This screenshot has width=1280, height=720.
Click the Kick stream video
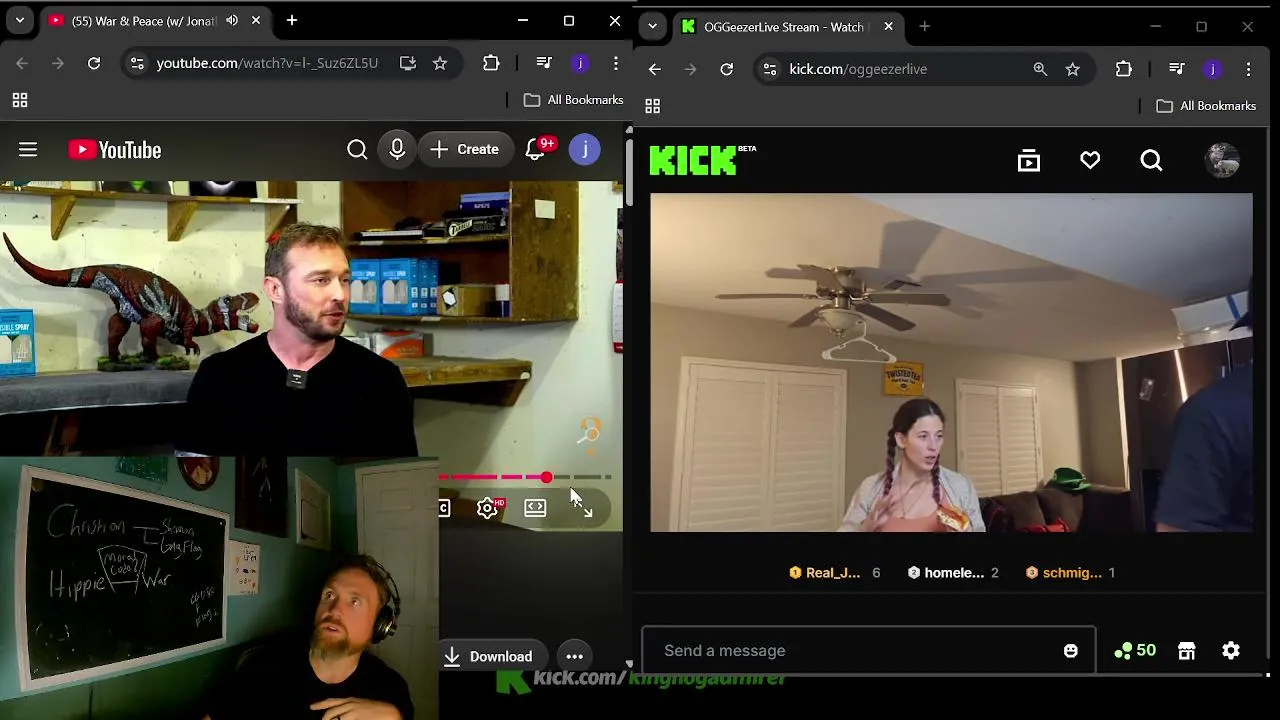pos(951,362)
